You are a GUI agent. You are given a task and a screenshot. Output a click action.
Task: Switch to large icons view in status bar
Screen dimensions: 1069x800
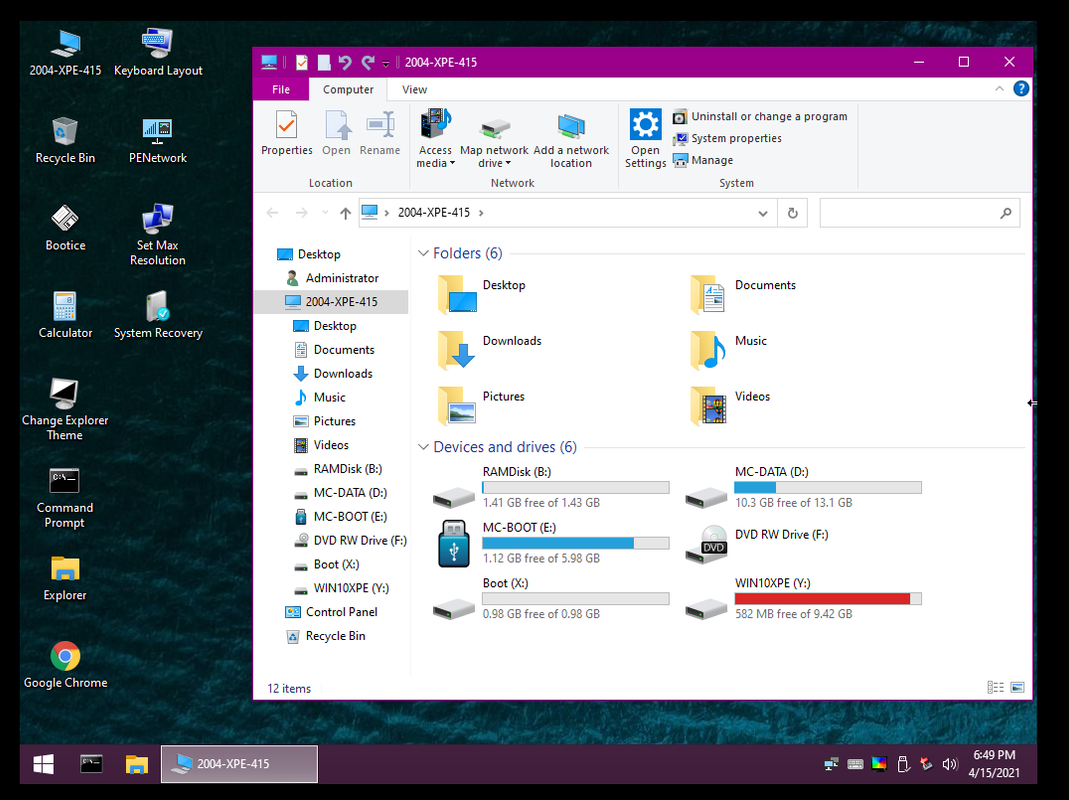click(1017, 687)
